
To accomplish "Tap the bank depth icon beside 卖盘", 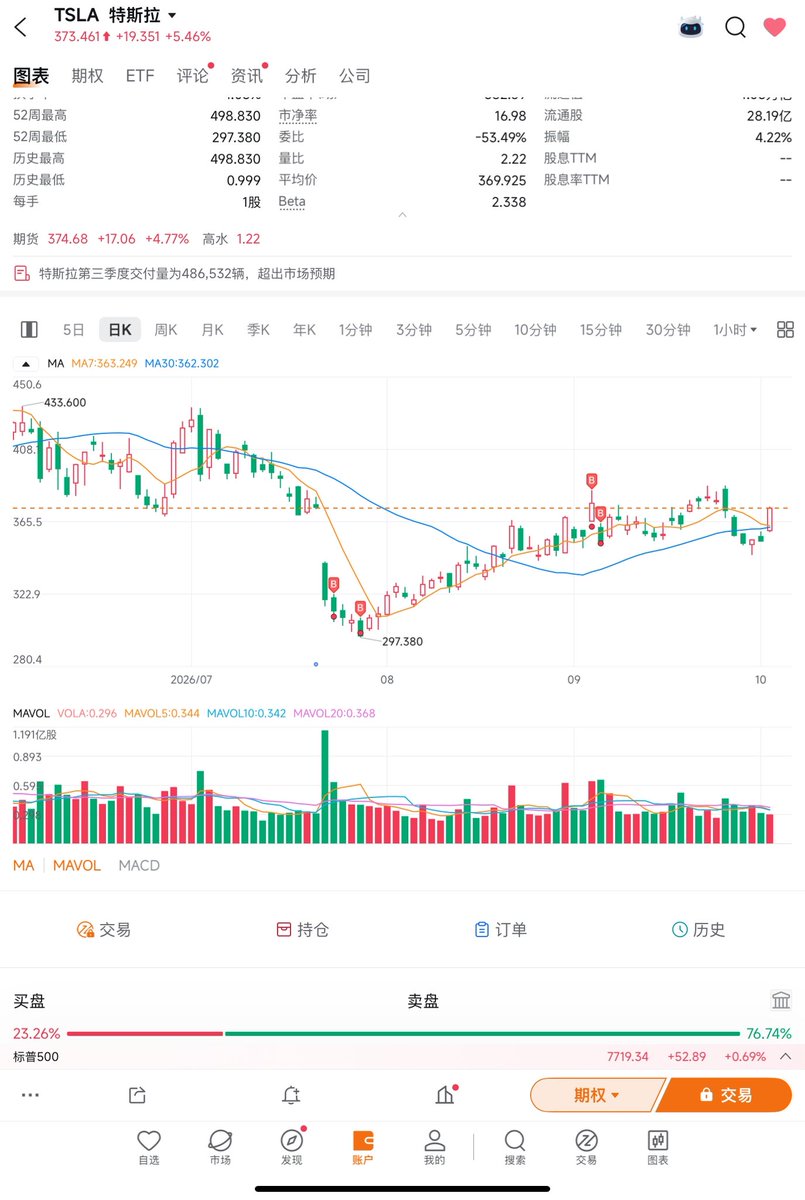I will pyautogui.click(x=782, y=1001).
